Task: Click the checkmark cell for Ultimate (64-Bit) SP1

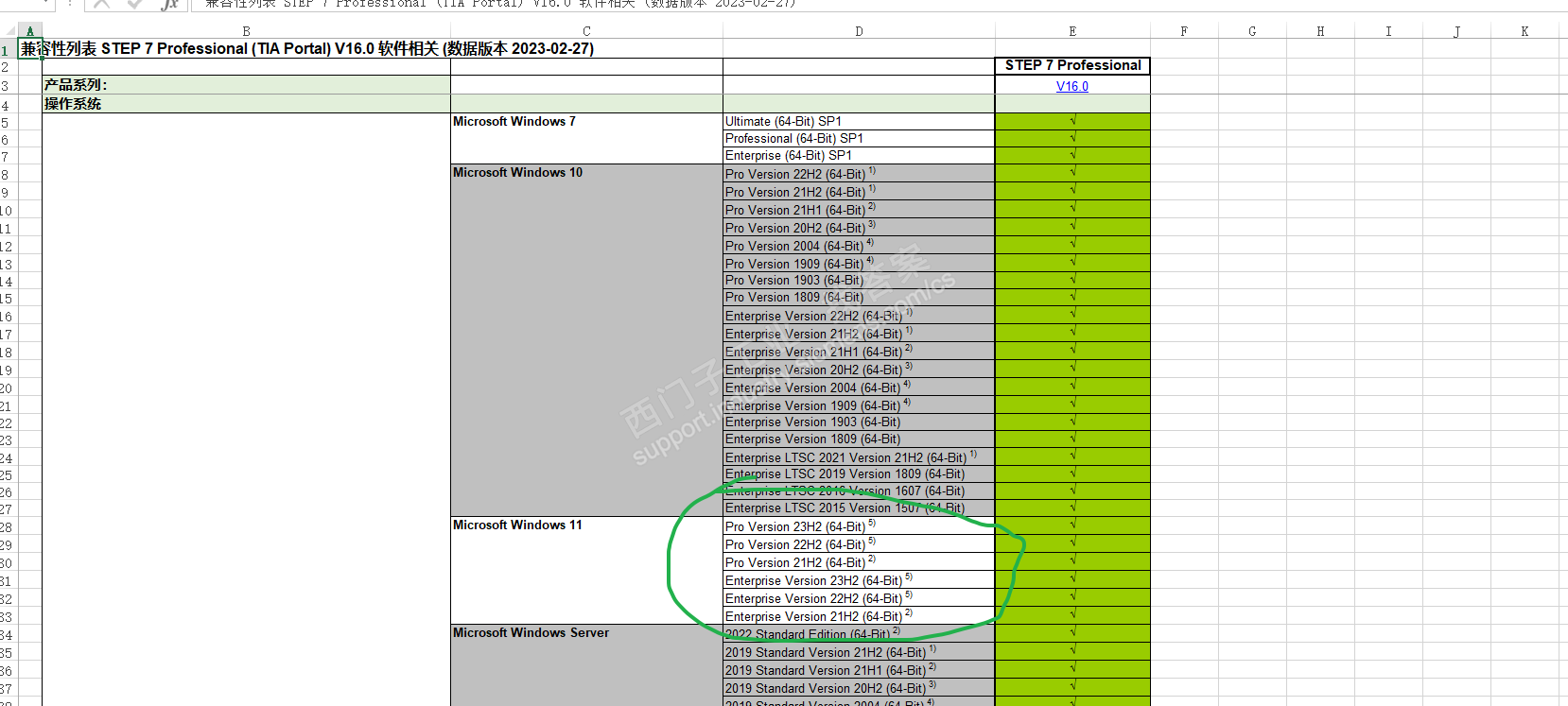Action: click(x=1072, y=122)
